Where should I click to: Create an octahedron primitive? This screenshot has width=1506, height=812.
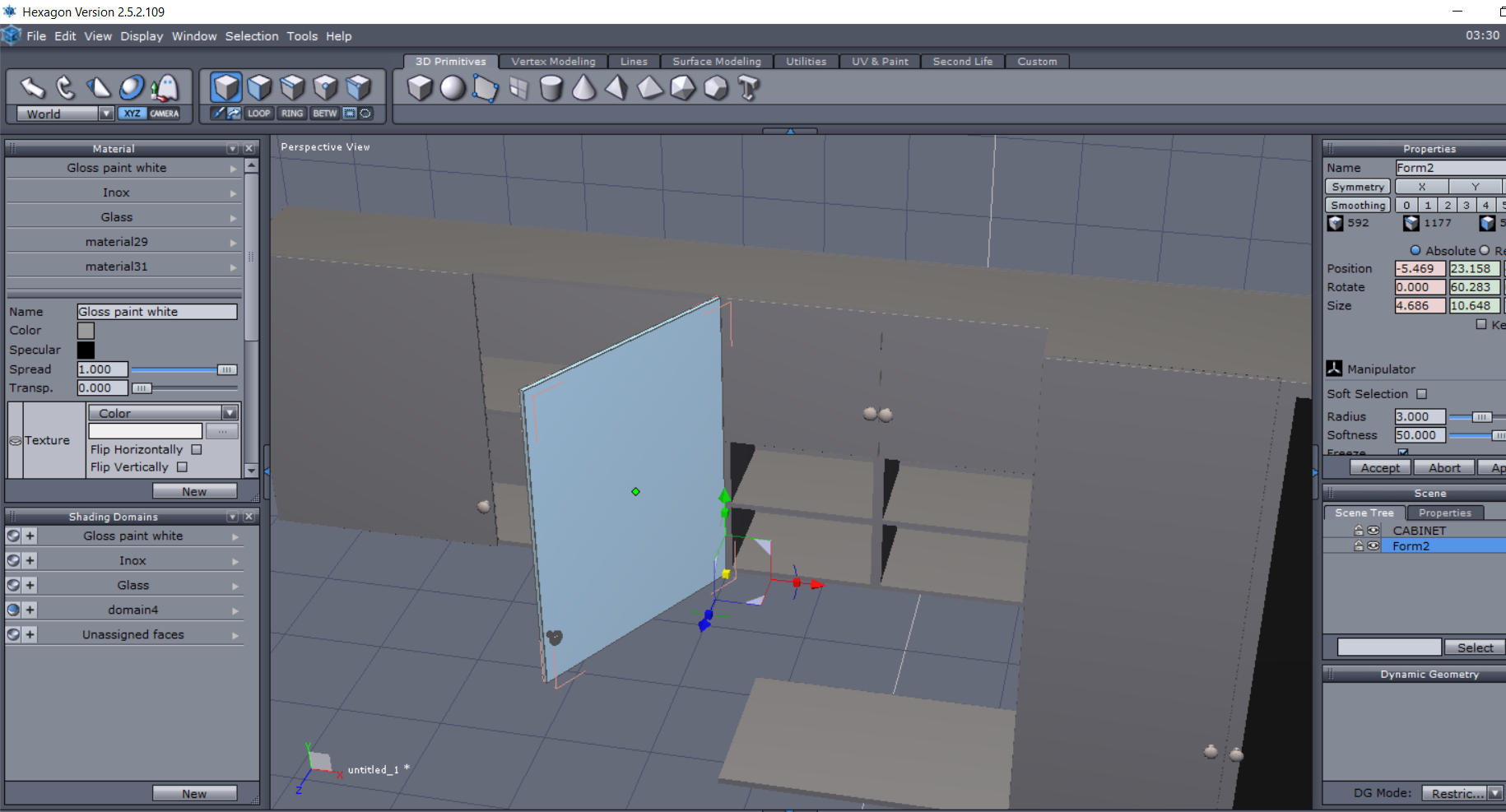pos(650,88)
